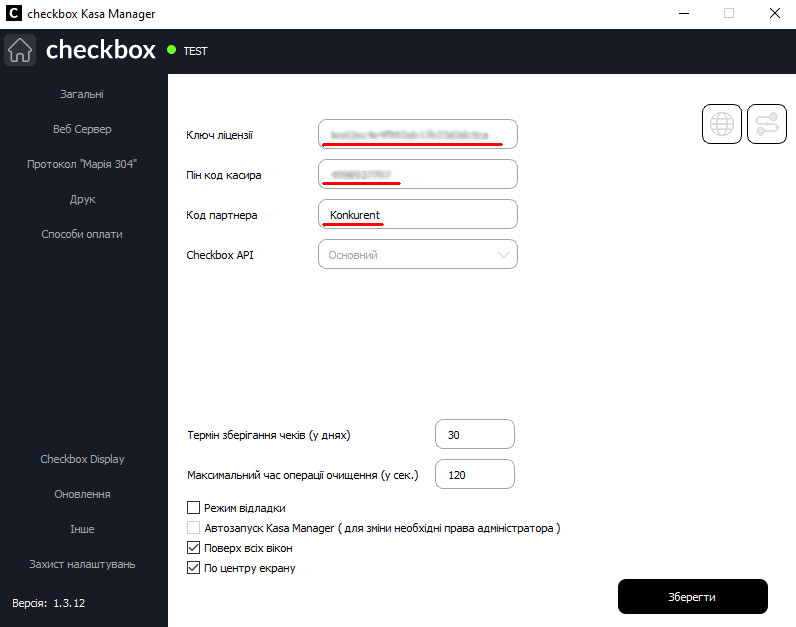This screenshot has height=627, width=796.
Task: Select the receipt storage days field
Action: click(475, 435)
